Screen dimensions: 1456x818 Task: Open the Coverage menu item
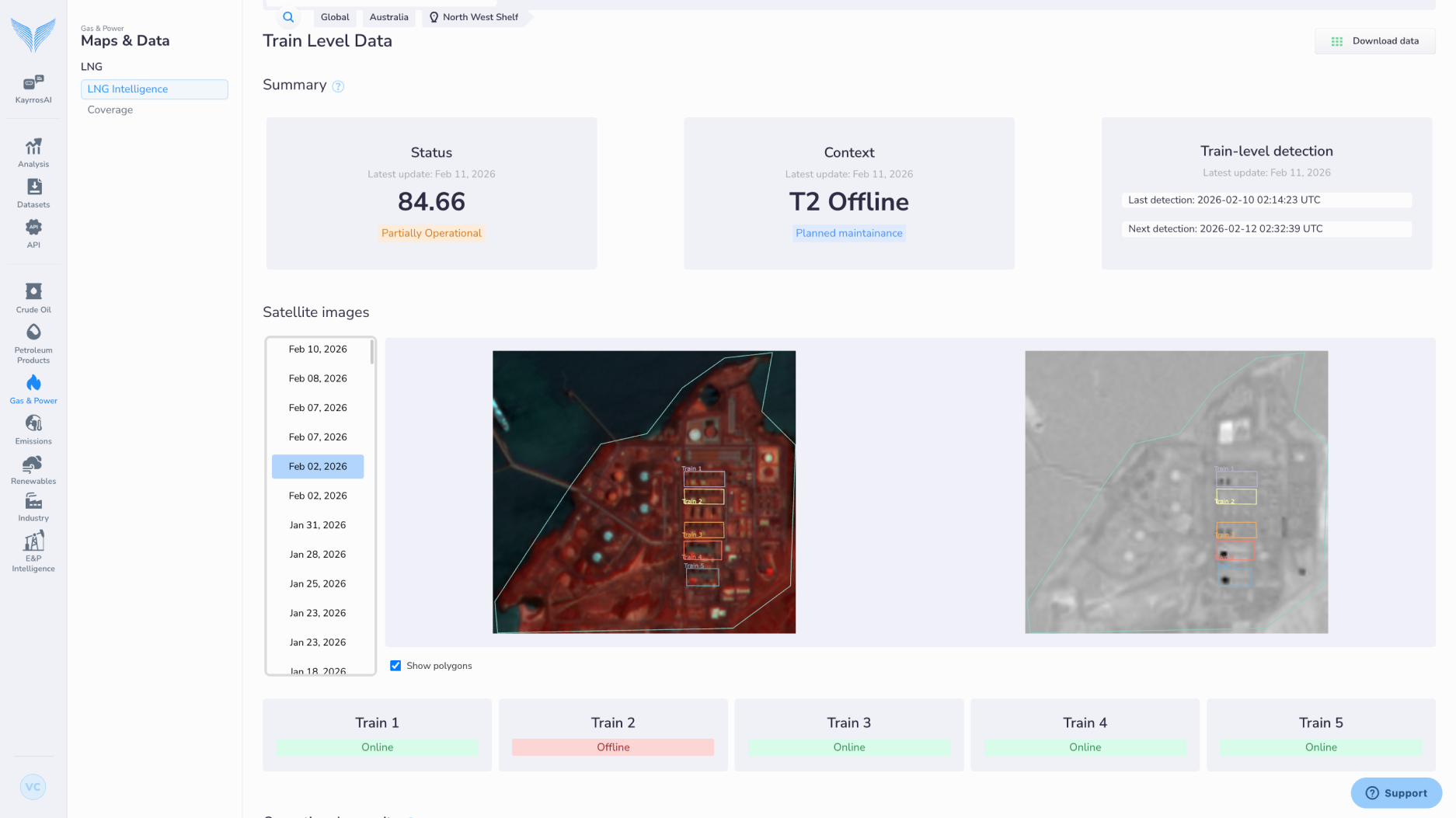click(110, 110)
